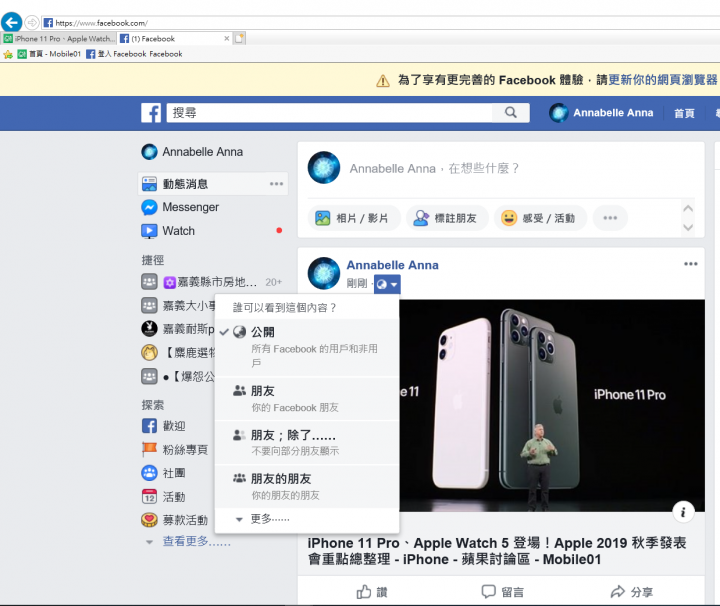The image size is (720, 606).
Task: Go to Home in the top bar
Action: click(x=684, y=113)
